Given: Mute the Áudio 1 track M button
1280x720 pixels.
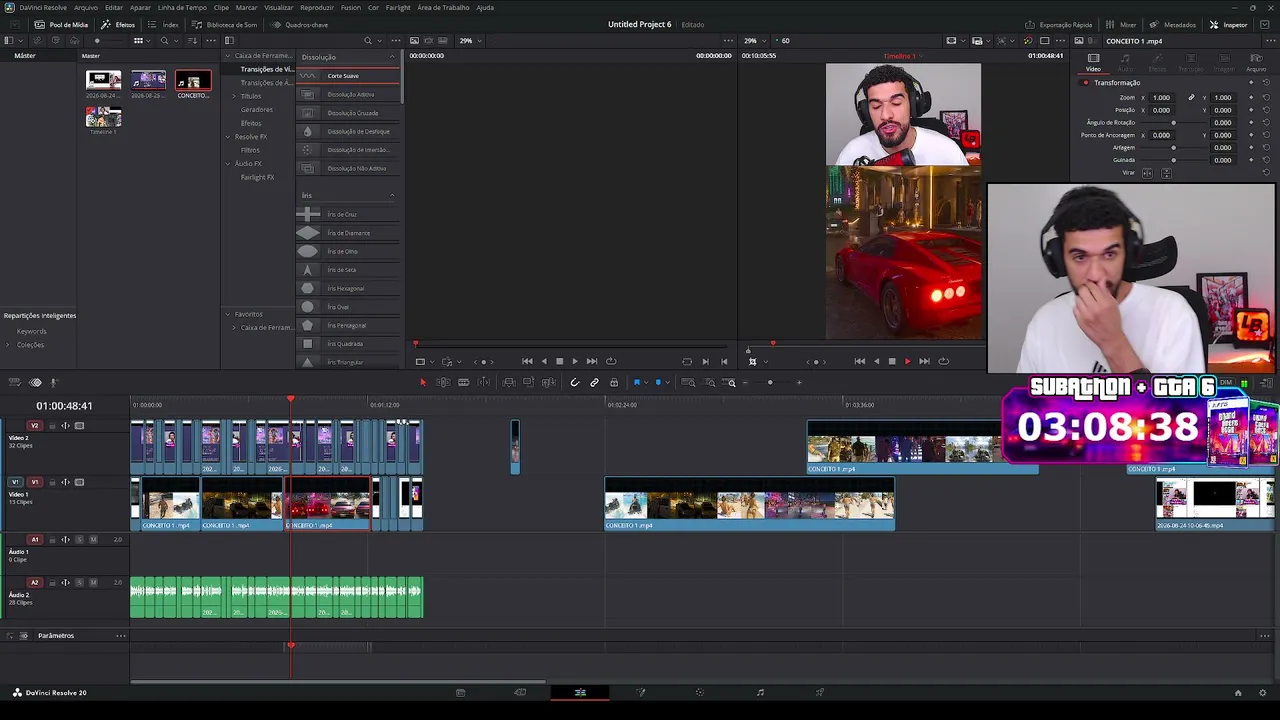Looking at the screenshot, I should [93, 540].
